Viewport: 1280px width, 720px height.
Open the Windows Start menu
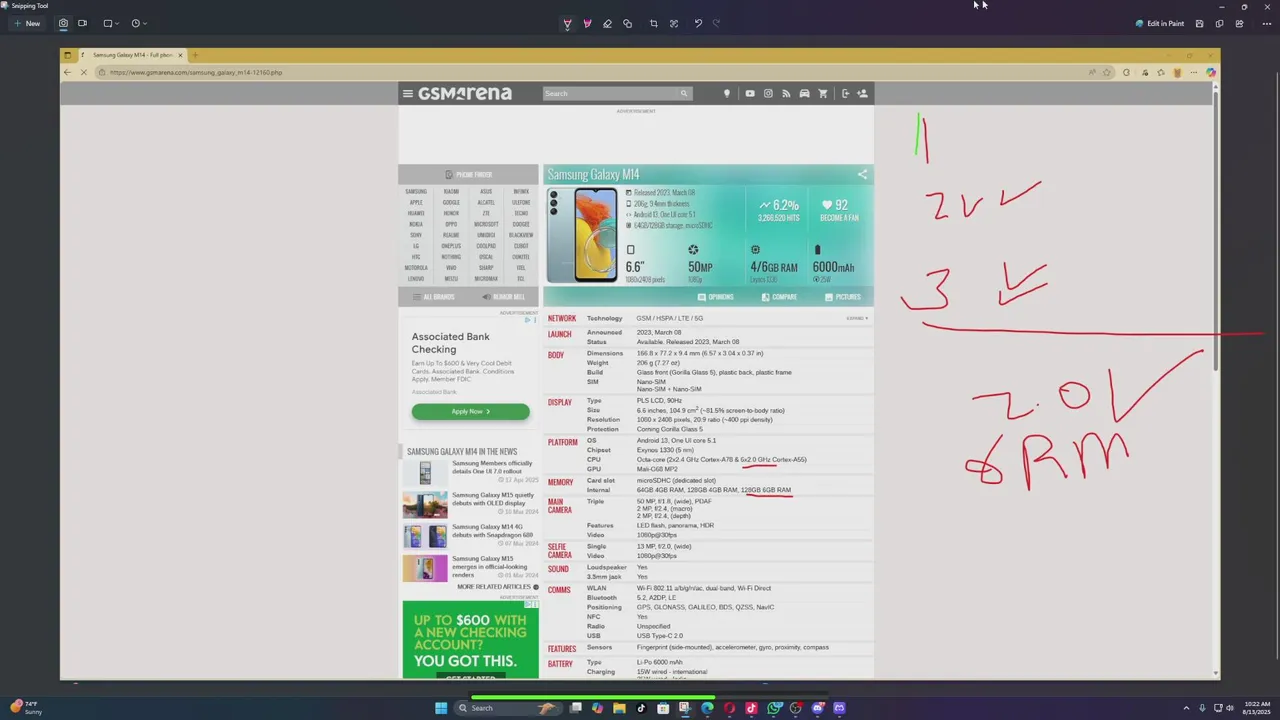pyautogui.click(x=441, y=708)
